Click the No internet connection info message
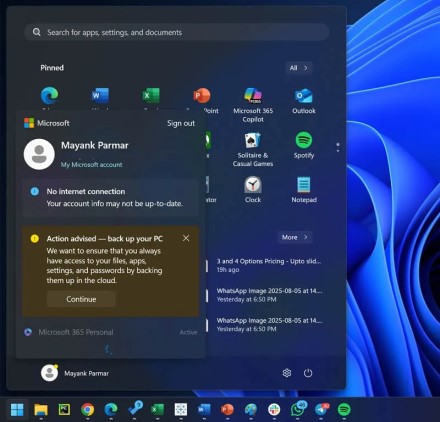Screen dimensions: 440x422 click(x=111, y=198)
